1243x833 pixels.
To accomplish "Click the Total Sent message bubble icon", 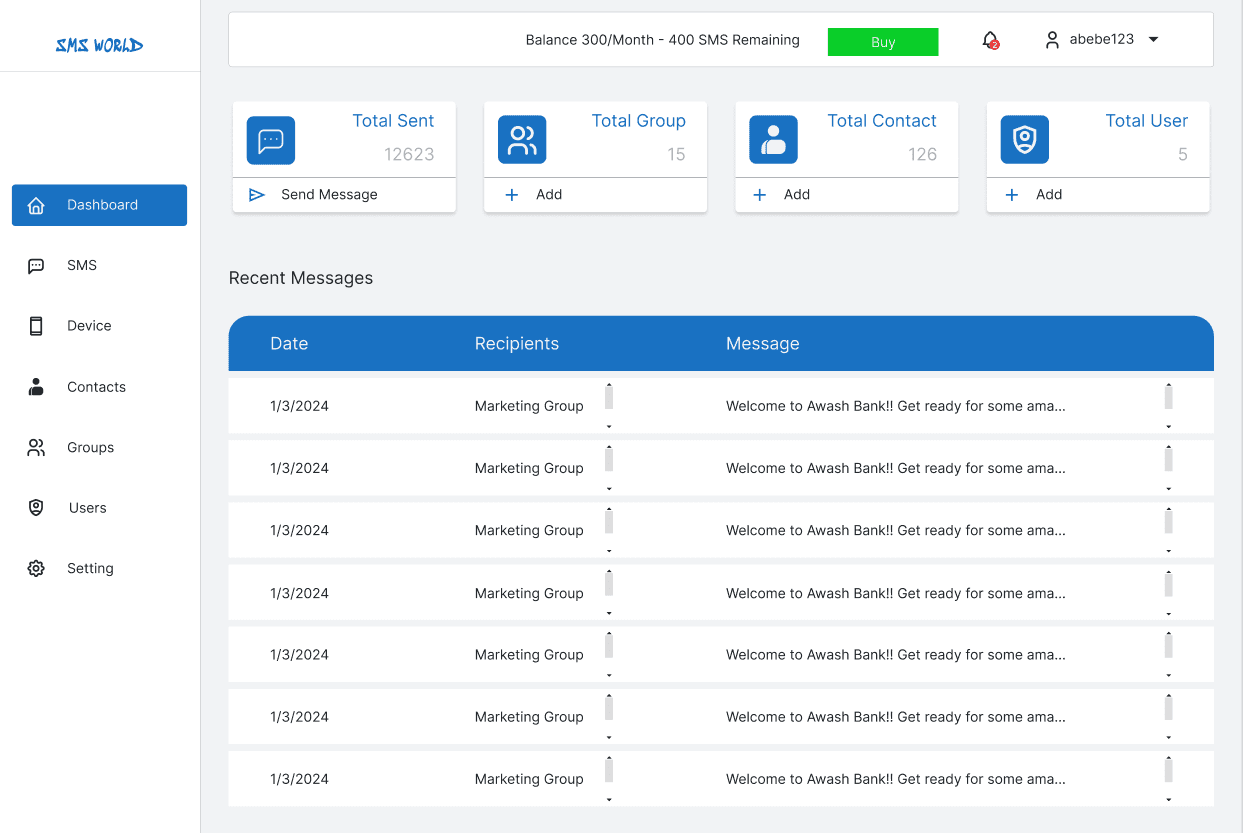I will click(x=271, y=140).
